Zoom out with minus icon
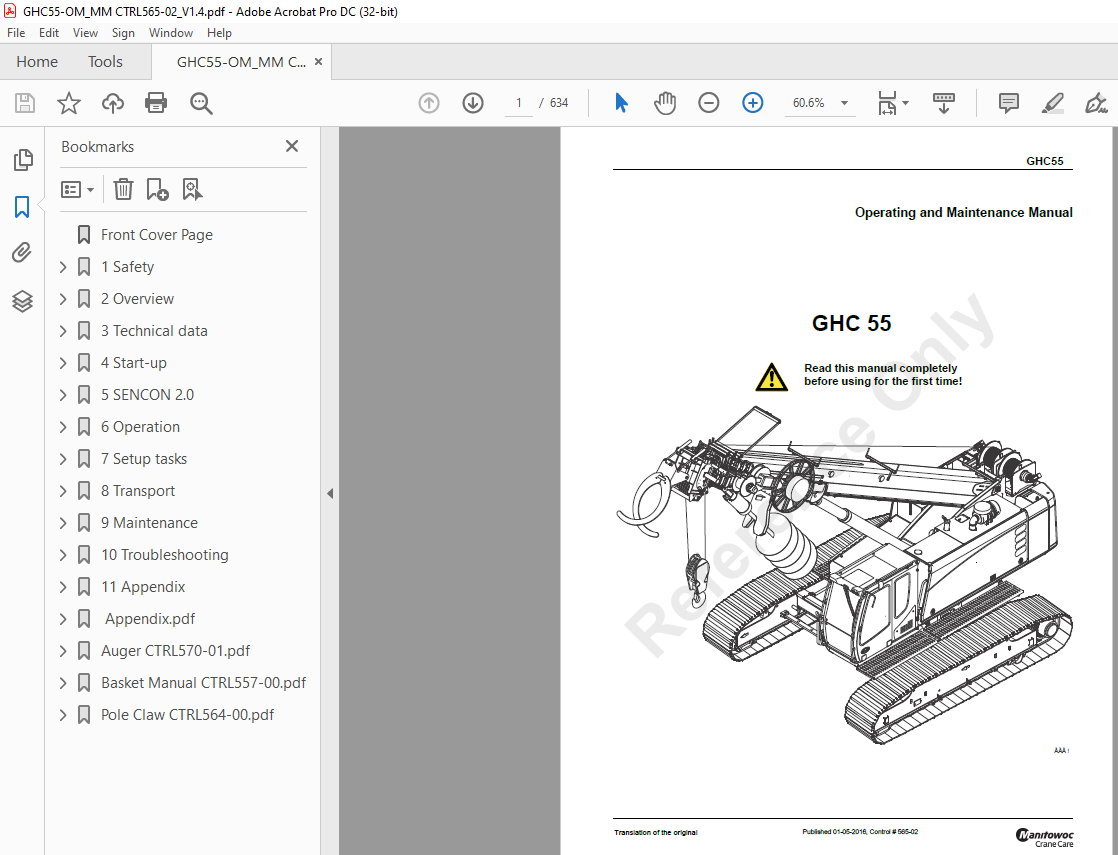Viewport: 1118px width, 855px height. tap(709, 103)
